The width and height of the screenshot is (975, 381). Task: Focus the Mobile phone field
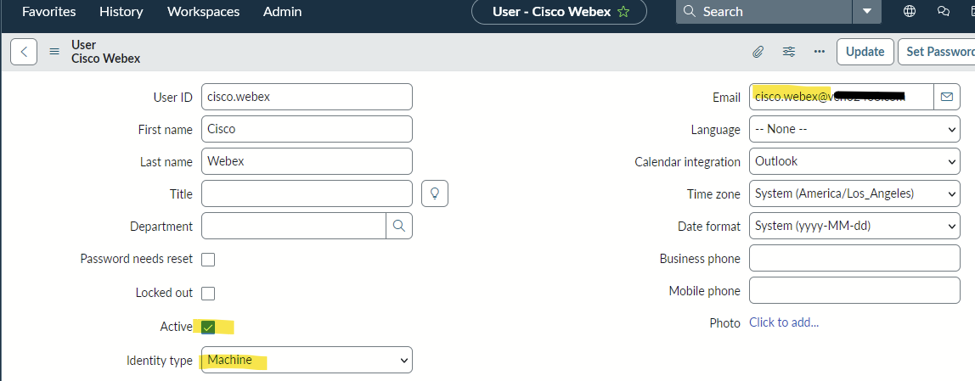pos(854,291)
